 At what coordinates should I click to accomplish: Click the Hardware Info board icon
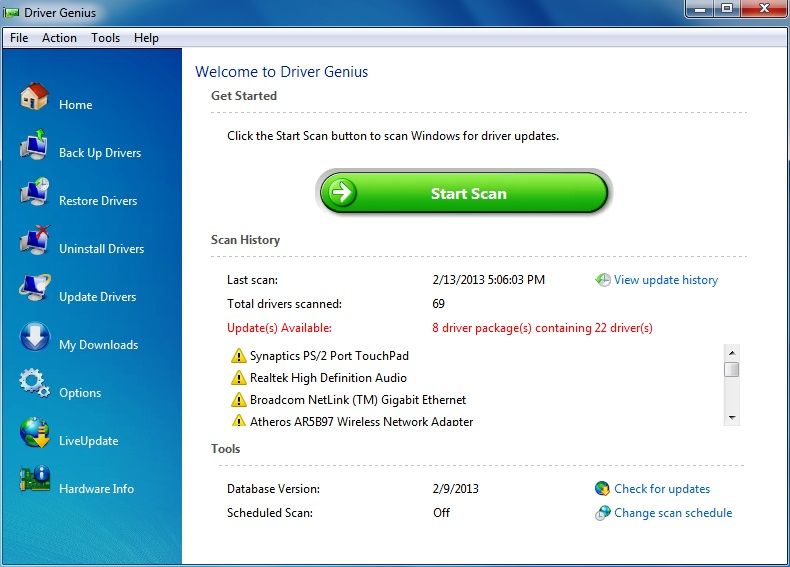click(x=34, y=479)
